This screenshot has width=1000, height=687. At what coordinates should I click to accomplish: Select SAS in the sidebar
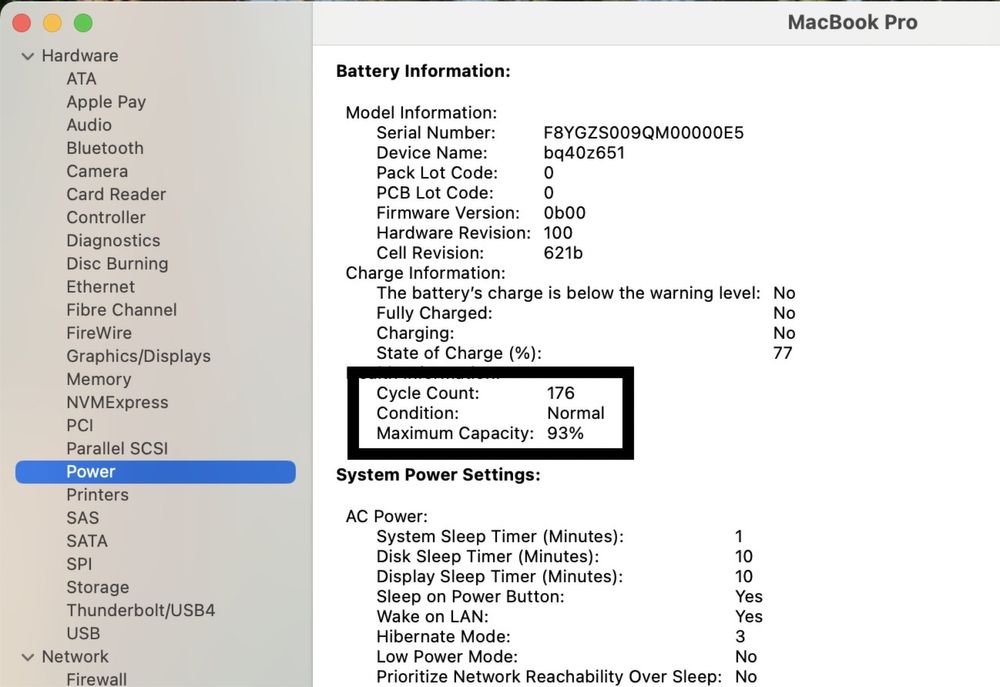pos(83,518)
